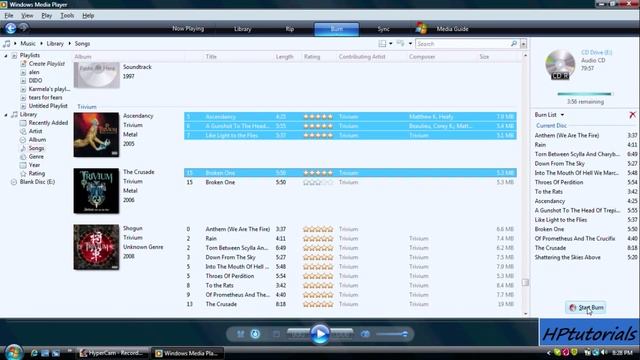
Task: Click the Back navigation arrow
Action: click(x=11, y=28)
